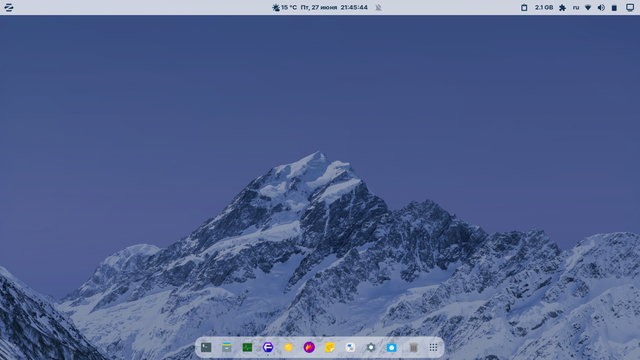
Task: Open the volume speaker indicator
Action: 601,7
